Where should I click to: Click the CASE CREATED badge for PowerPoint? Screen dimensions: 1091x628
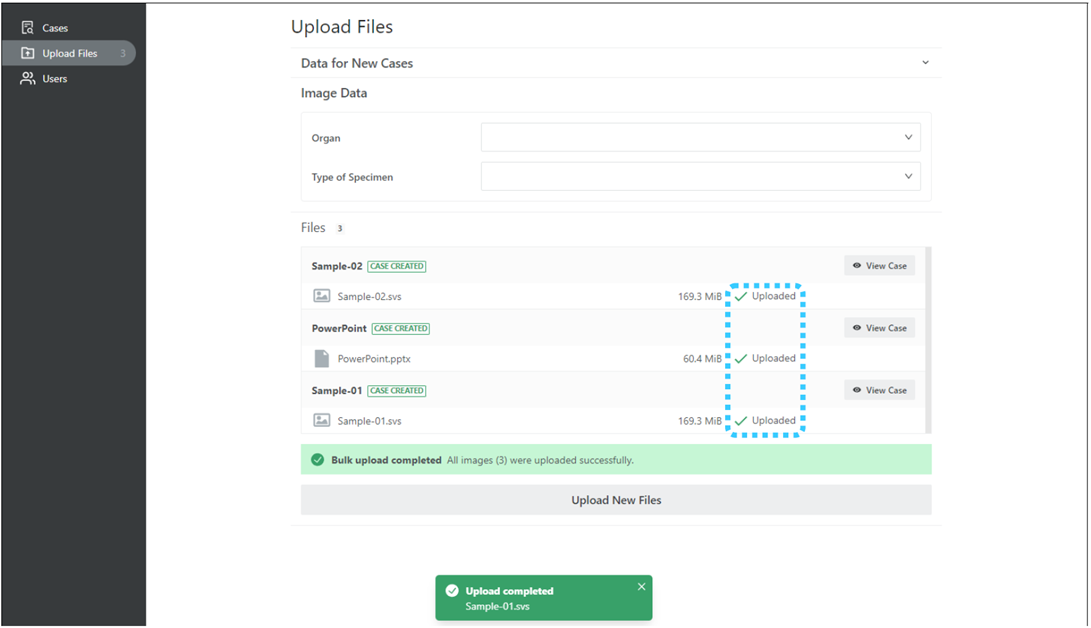pos(401,328)
